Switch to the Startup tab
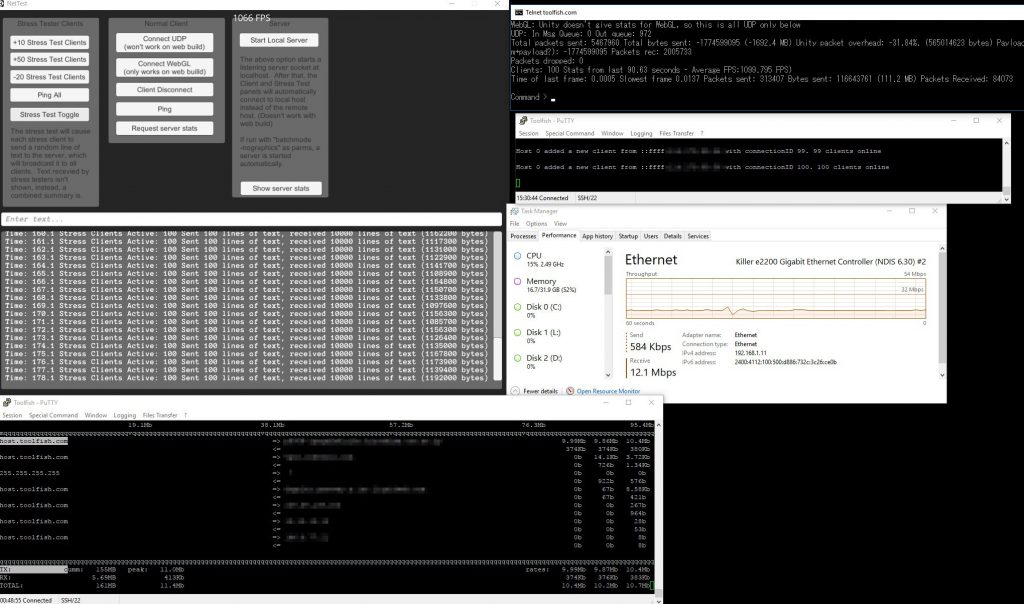The image size is (1024, 604). tap(628, 236)
